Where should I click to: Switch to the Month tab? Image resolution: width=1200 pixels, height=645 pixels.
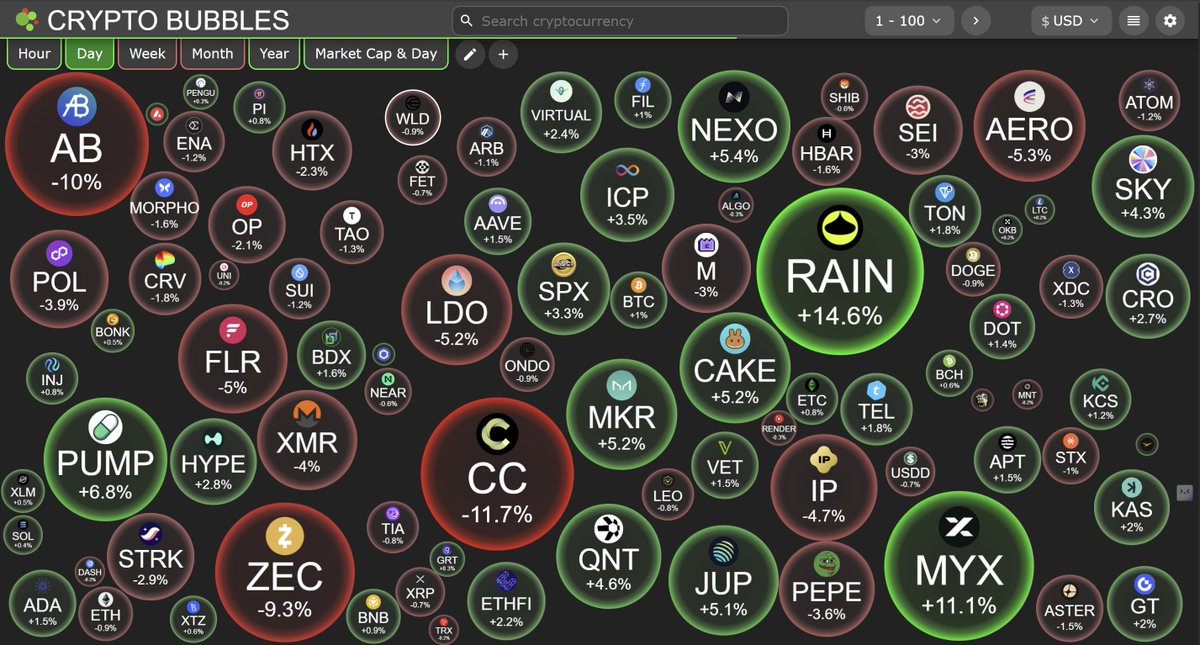212,54
